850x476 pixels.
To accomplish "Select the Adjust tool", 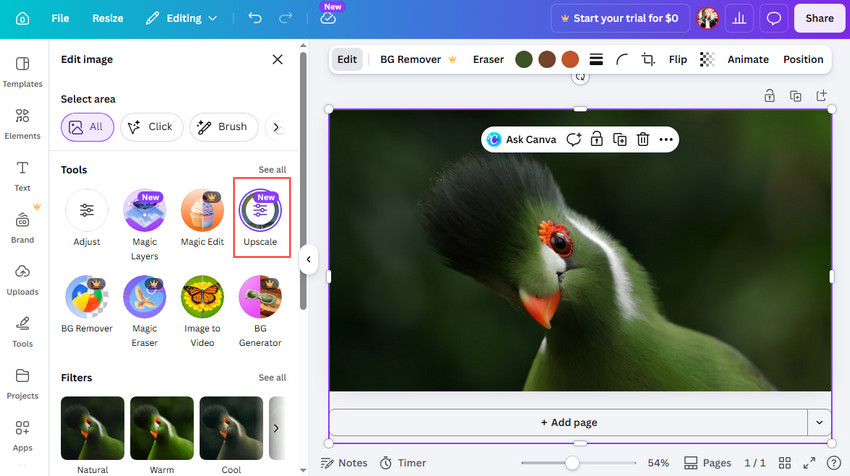I will click(87, 218).
